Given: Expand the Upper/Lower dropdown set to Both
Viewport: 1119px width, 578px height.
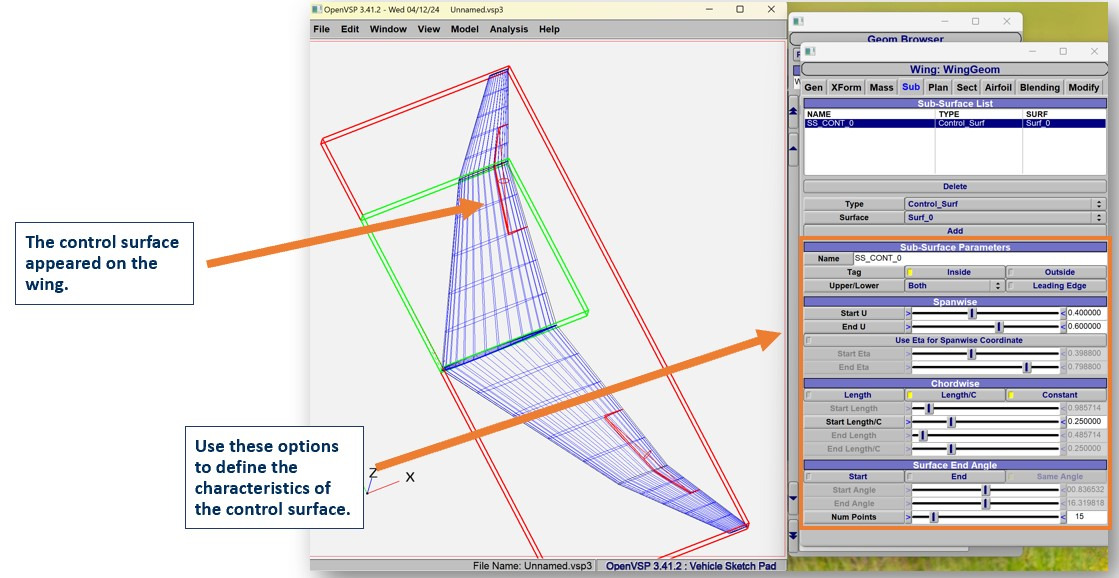Looking at the screenshot, I should pos(953,285).
